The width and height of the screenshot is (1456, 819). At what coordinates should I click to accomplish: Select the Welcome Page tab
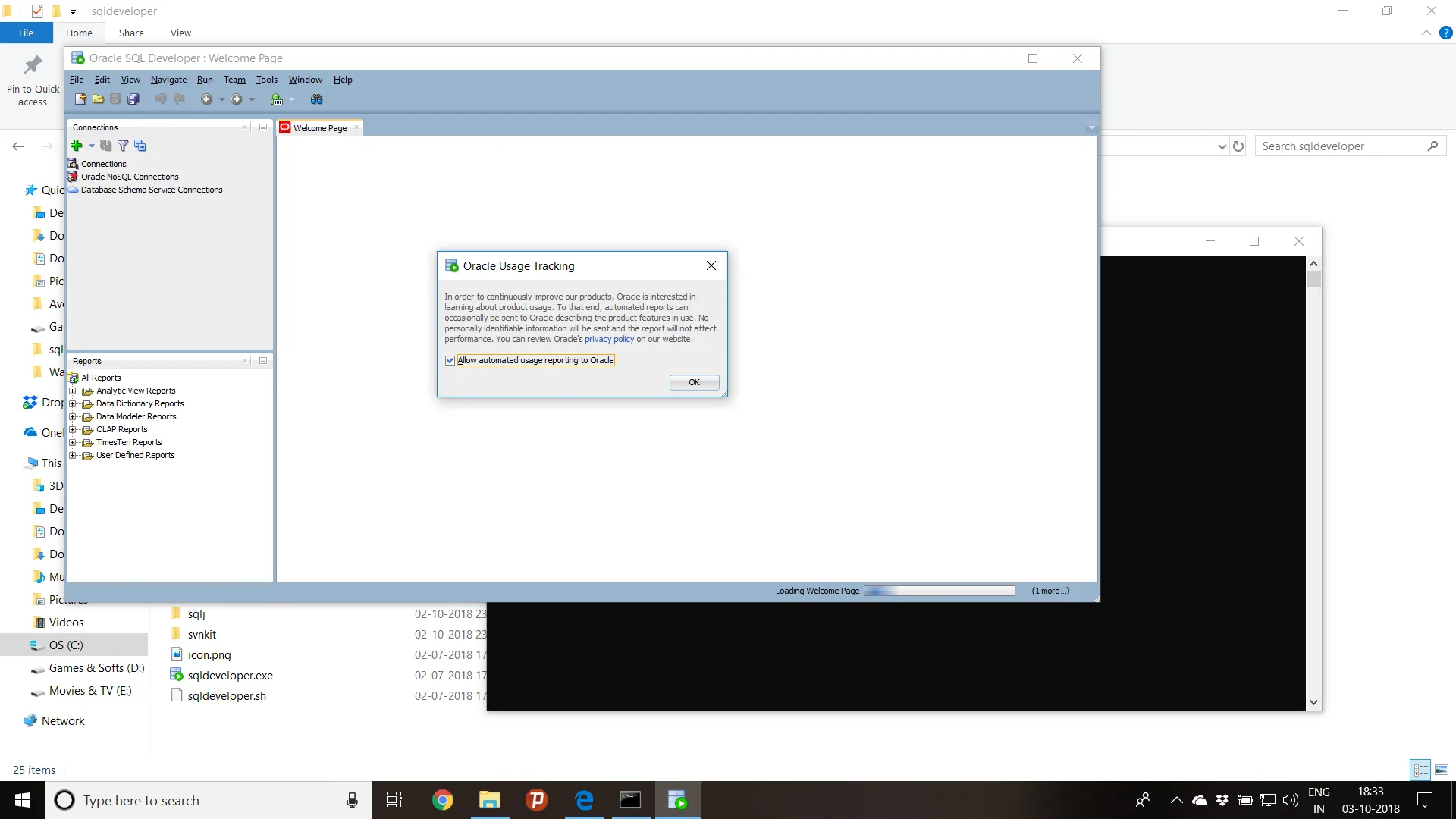point(319,128)
